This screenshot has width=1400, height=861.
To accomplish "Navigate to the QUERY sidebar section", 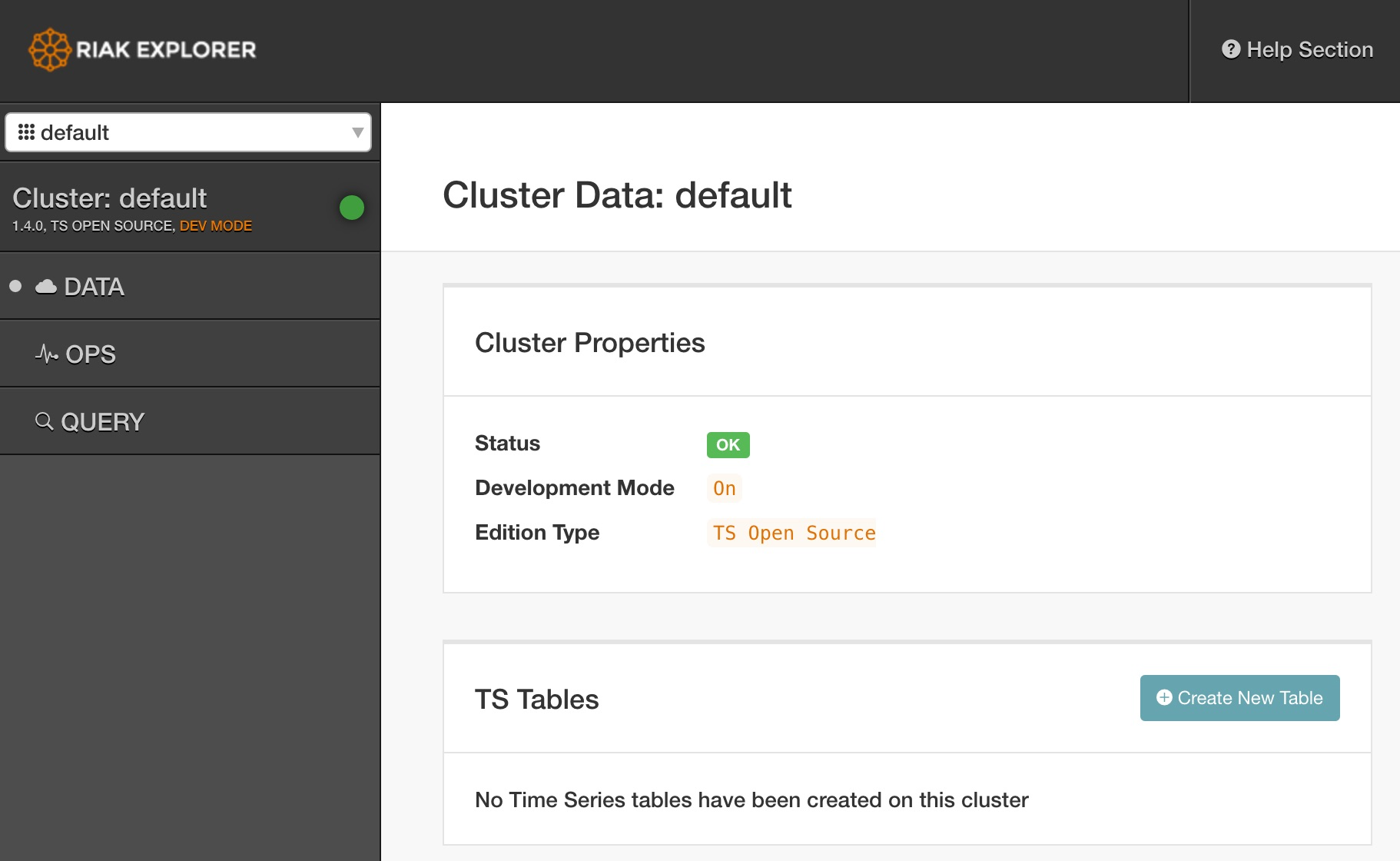I will pyautogui.click(x=102, y=422).
